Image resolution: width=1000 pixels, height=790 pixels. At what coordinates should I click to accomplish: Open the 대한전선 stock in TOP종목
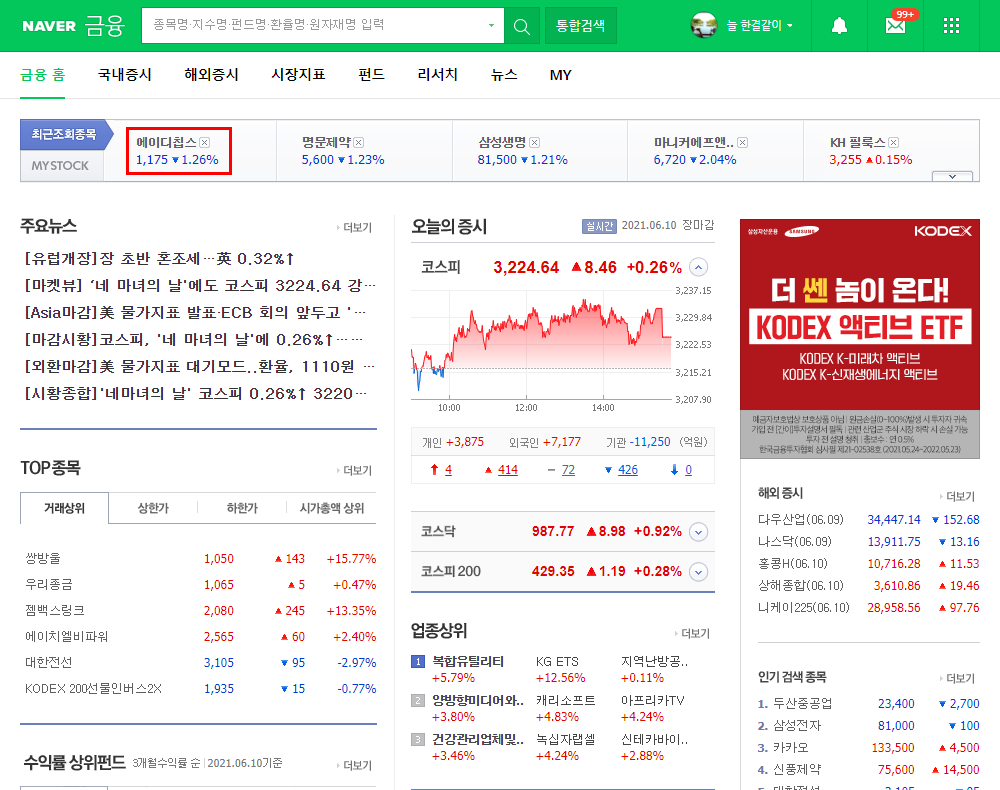pyautogui.click(x=48, y=662)
